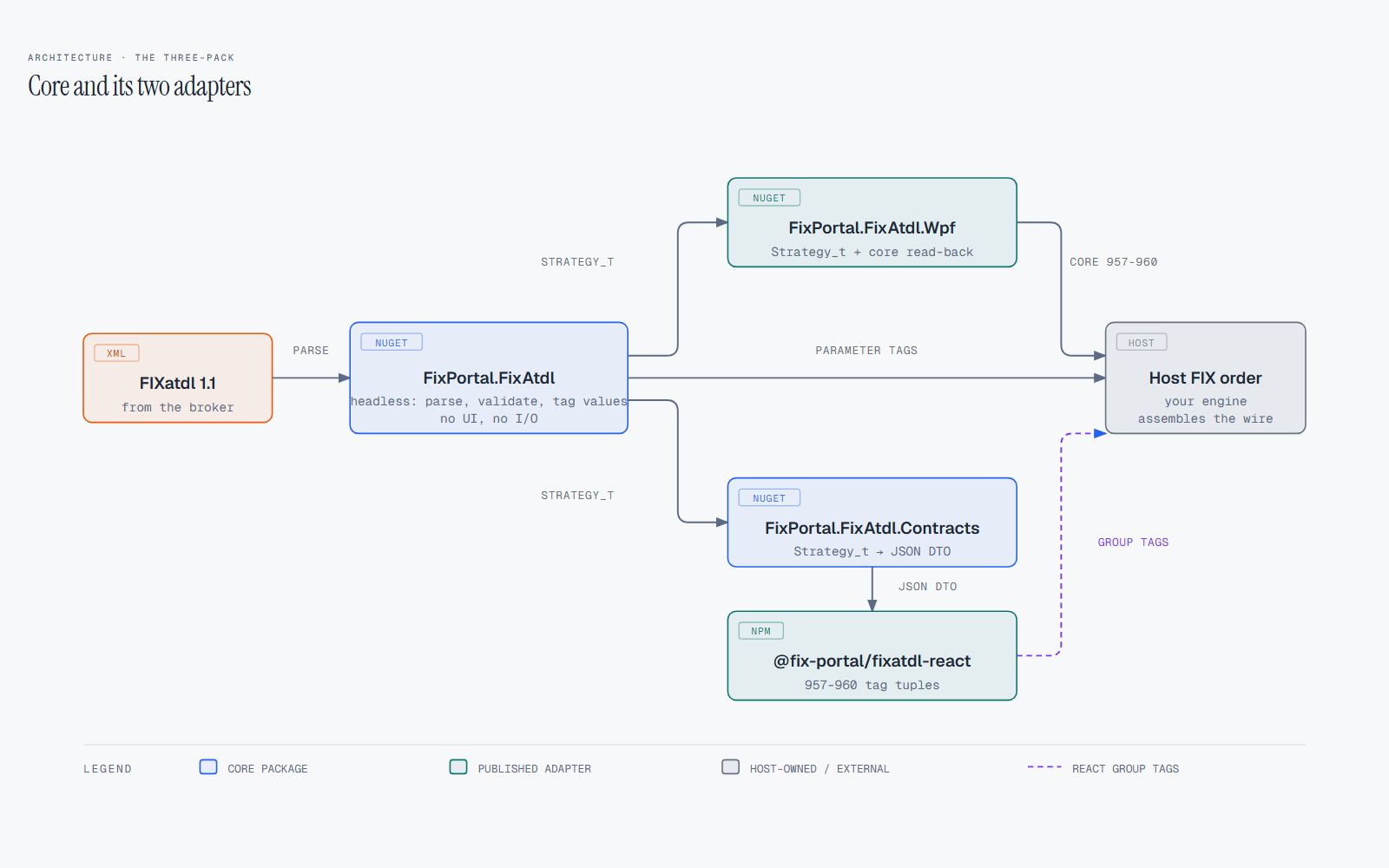Screen dimensions: 1389x868
Task: Click the 'ARCHITECTURE · THE THREE-PACK' overline
Action: pyautogui.click(x=131, y=57)
